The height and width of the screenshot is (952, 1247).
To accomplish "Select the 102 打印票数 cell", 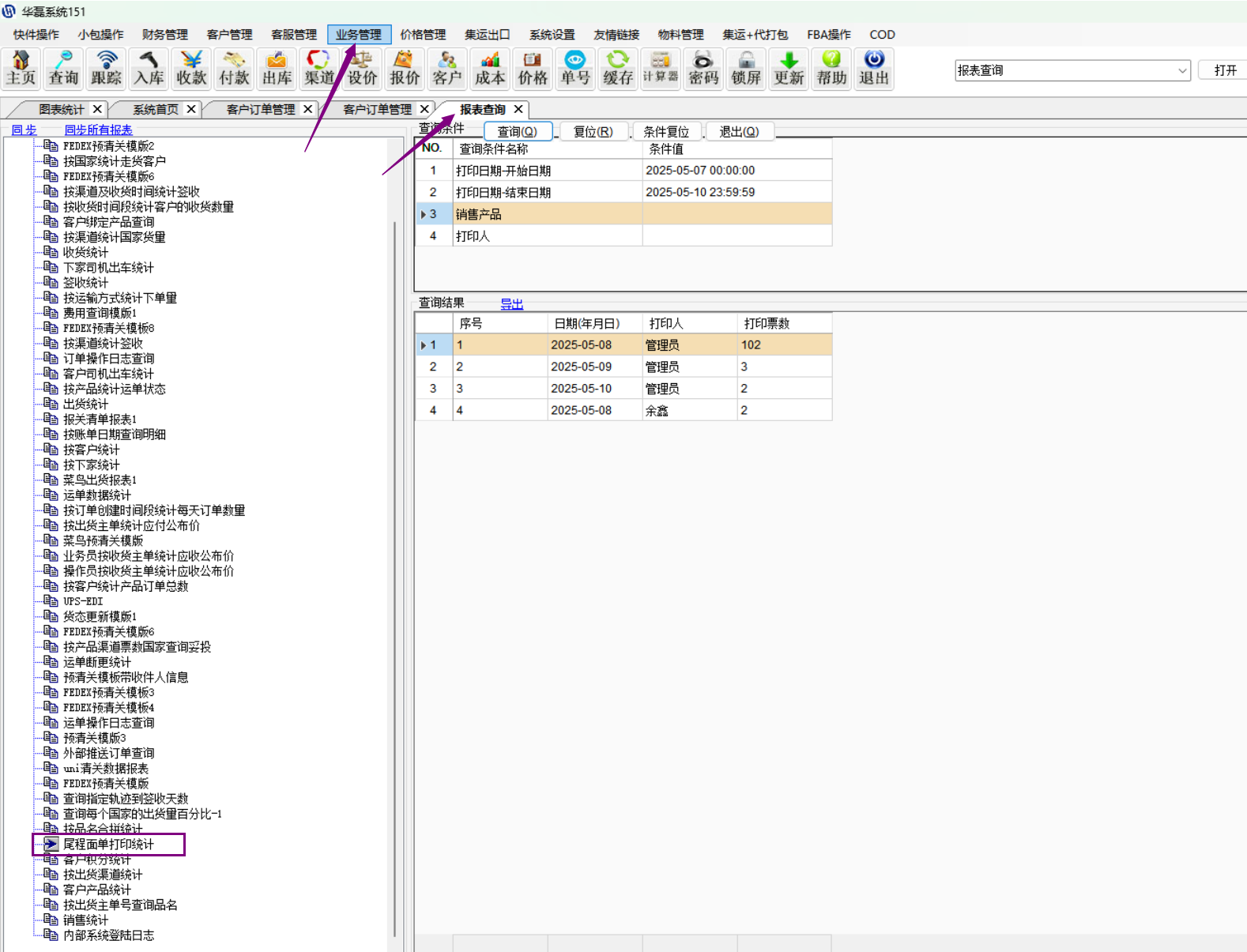I will 785,344.
